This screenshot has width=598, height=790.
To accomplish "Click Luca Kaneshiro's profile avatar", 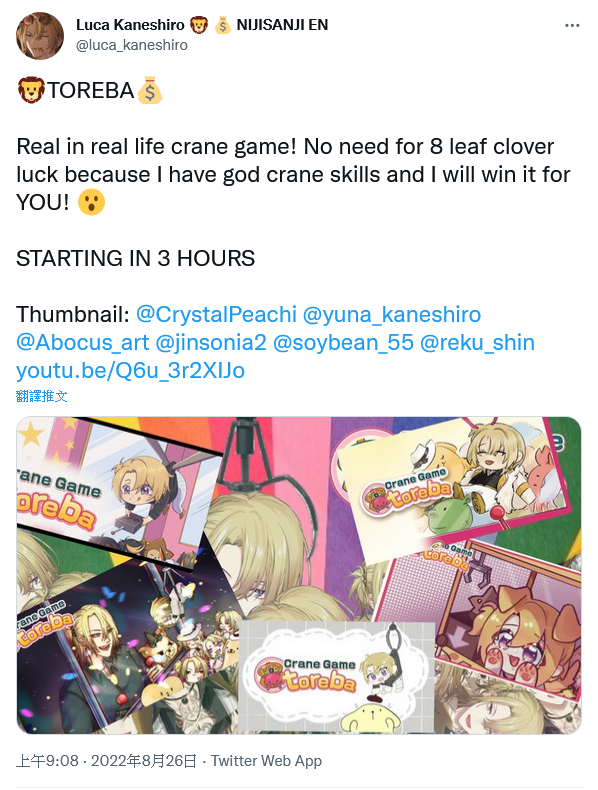I will click(40, 36).
